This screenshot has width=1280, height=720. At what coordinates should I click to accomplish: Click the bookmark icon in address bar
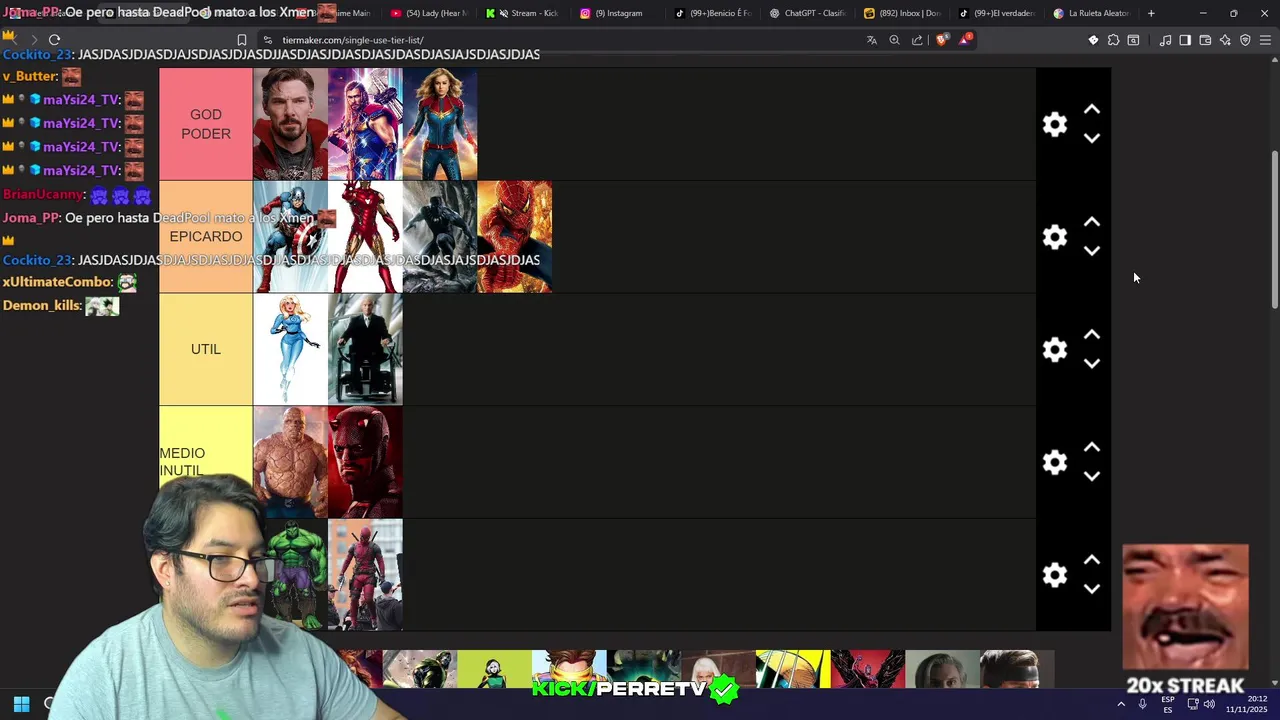241,40
